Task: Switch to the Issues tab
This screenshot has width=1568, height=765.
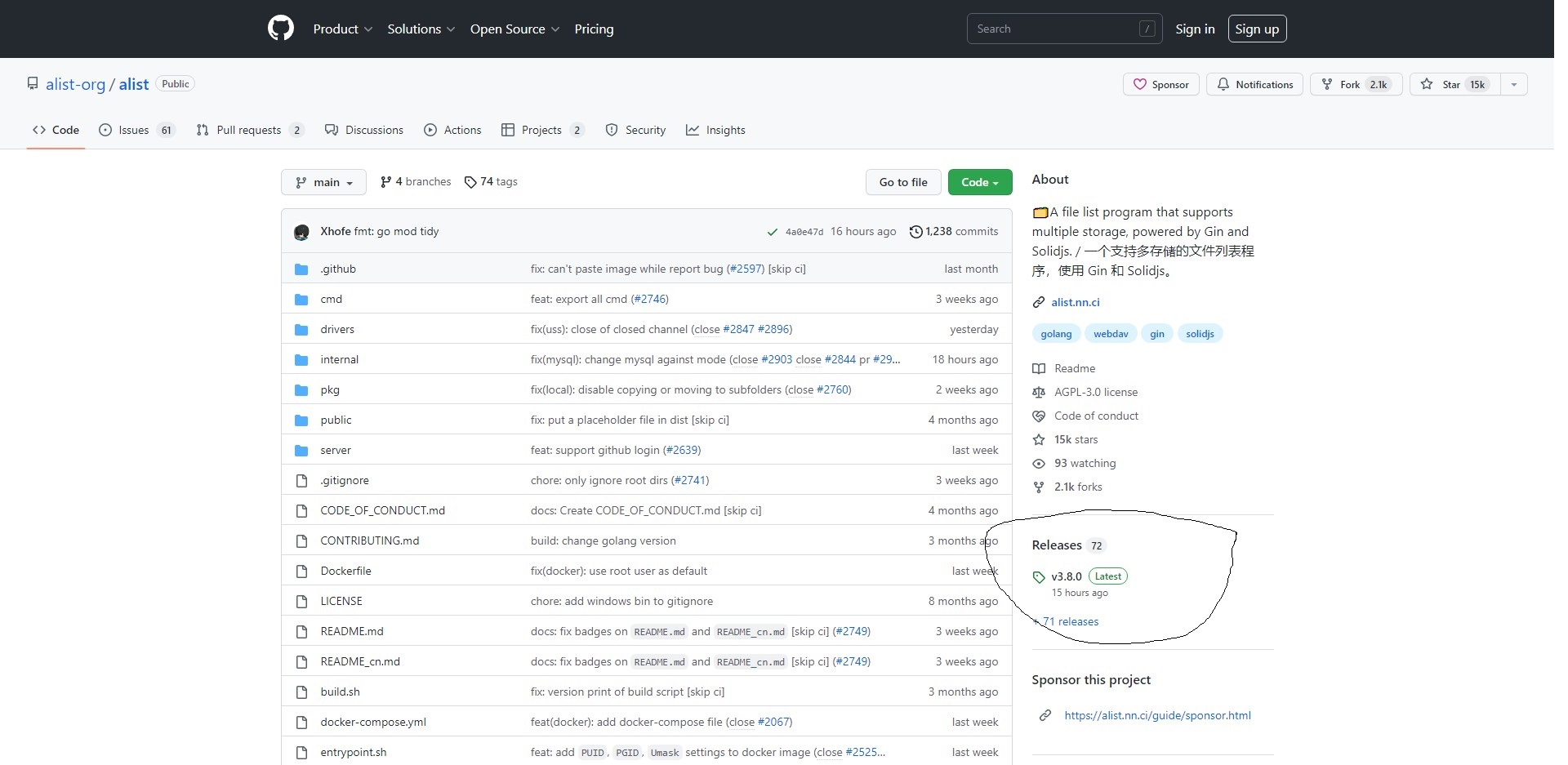Action: click(136, 130)
